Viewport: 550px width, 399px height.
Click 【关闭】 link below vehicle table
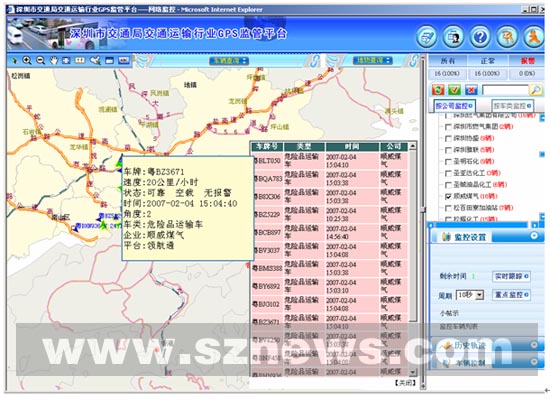[x=405, y=383]
